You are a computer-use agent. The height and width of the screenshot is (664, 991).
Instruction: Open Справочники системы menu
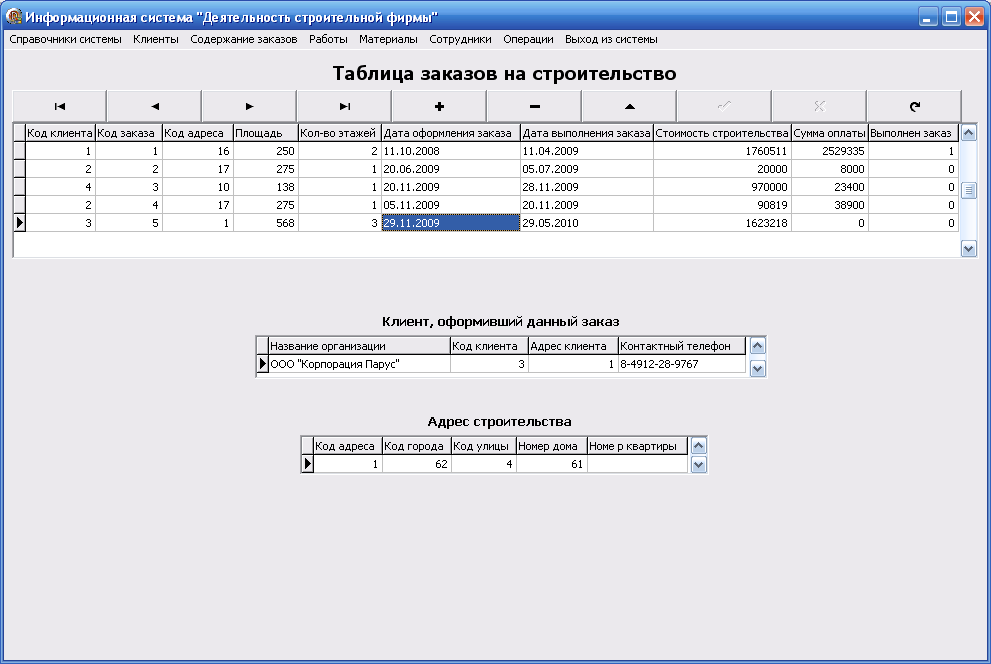65,39
